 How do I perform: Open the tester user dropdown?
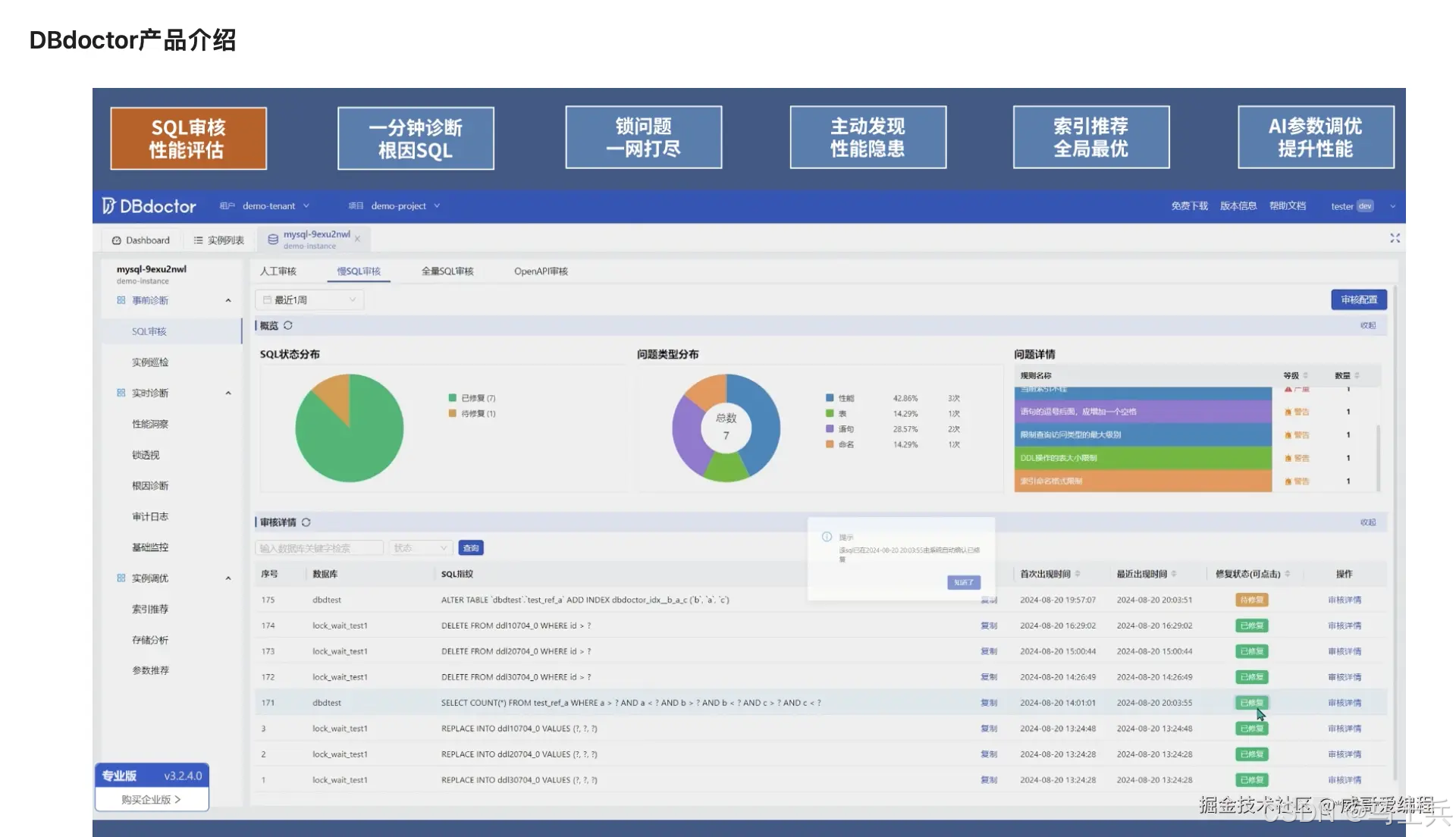(x=1363, y=206)
